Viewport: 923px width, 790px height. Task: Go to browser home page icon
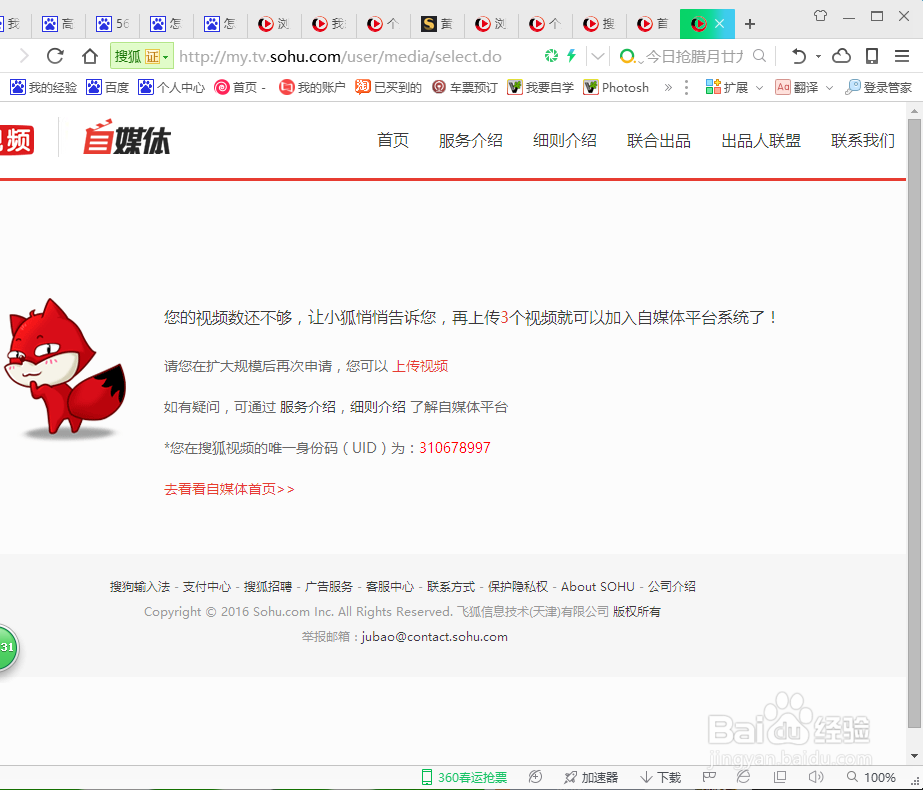pos(89,56)
